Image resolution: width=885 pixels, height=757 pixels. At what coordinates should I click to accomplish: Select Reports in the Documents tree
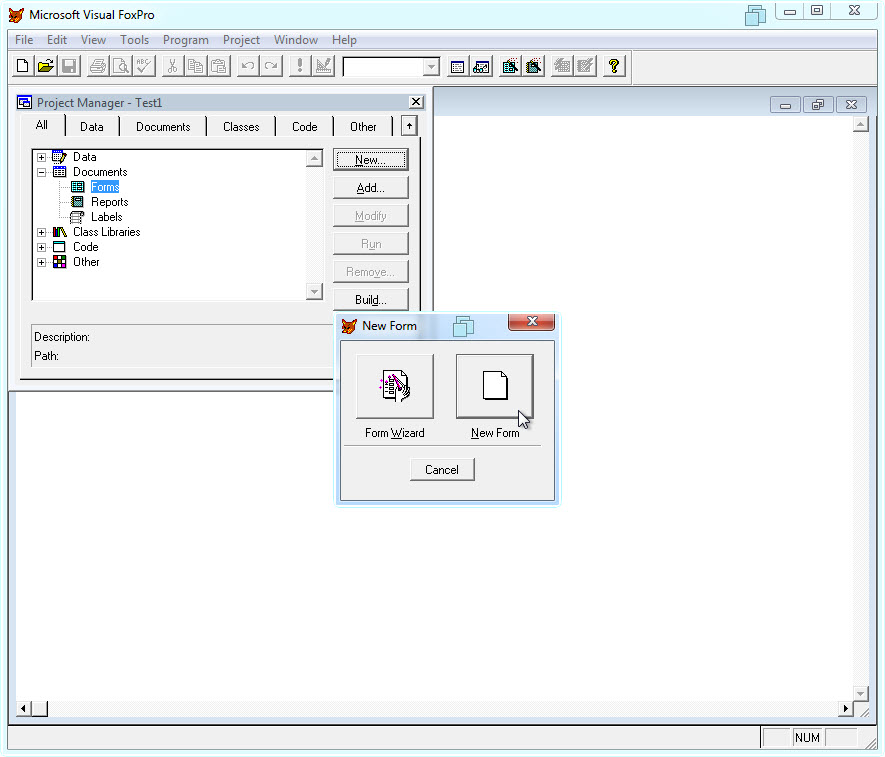tap(109, 202)
